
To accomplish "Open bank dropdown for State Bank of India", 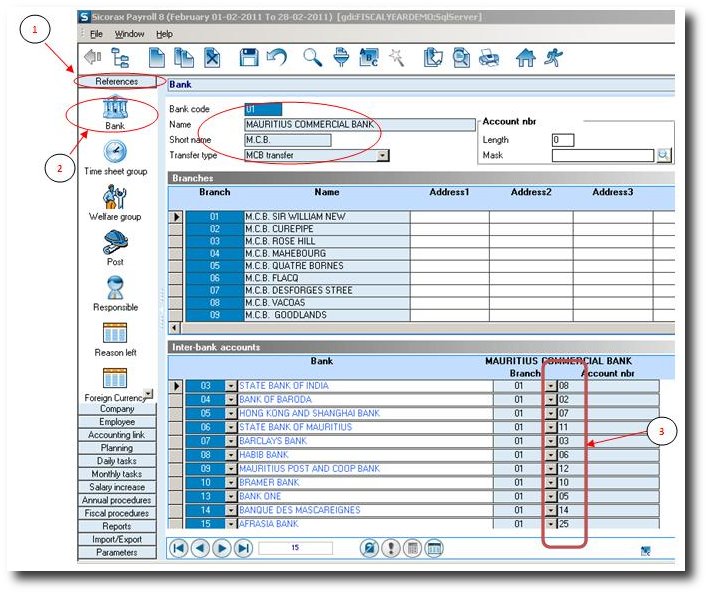I will (x=231, y=386).
